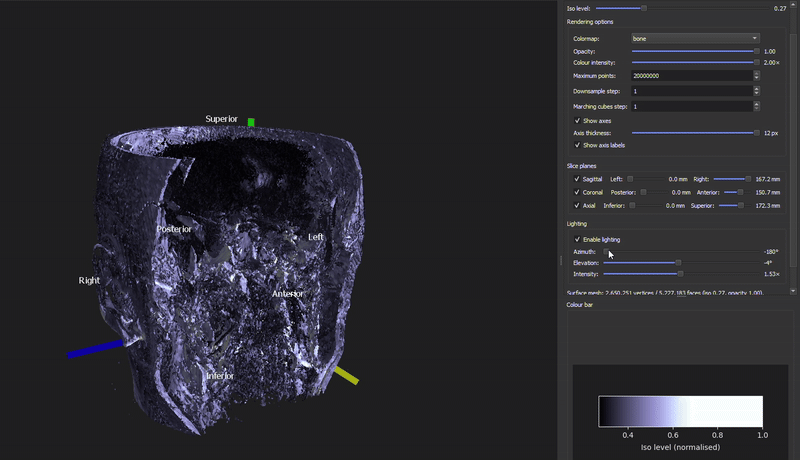Viewport: 800px width, 460px height.
Task: Click the Opacity slider handle
Action: pos(756,51)
